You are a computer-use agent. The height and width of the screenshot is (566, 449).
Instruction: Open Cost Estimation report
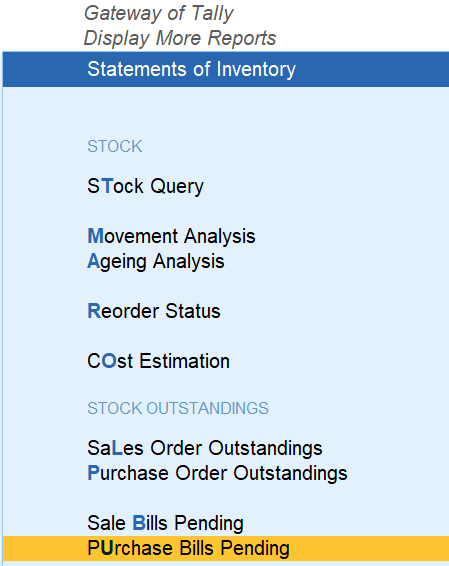click(x=158, y=361)
